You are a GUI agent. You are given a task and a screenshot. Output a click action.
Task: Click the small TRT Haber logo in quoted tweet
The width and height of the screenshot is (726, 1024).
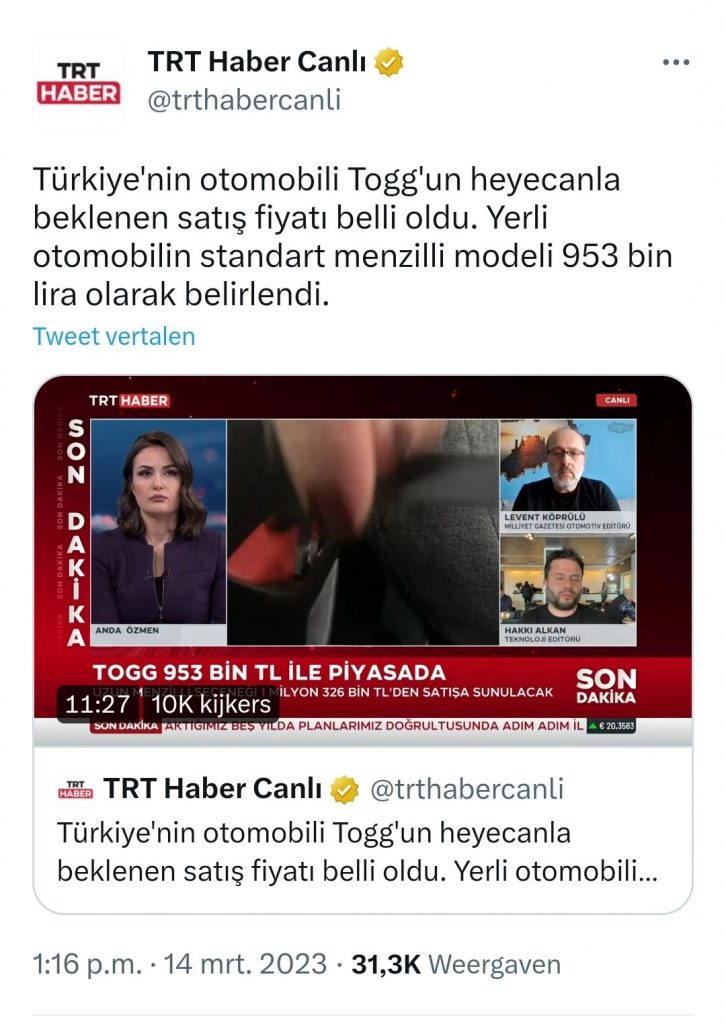[76, 790]
